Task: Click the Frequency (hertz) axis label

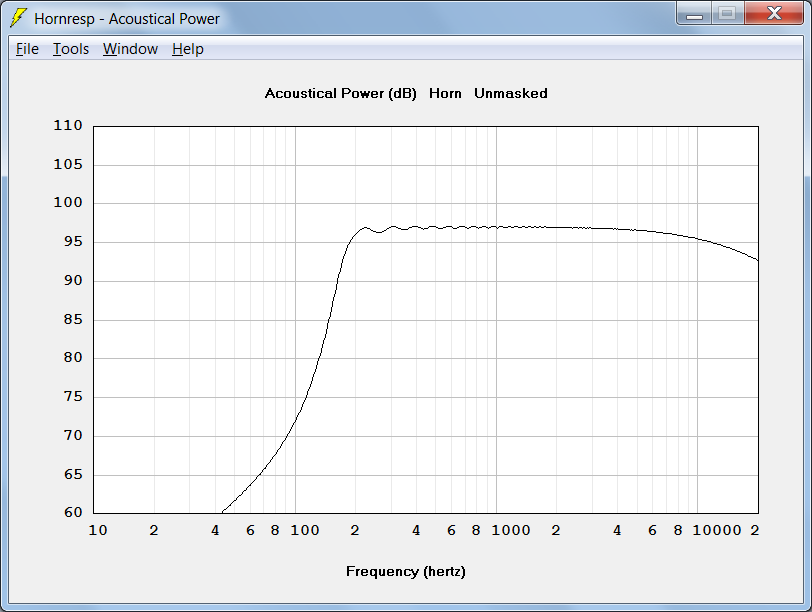Action: click(405, 572)
